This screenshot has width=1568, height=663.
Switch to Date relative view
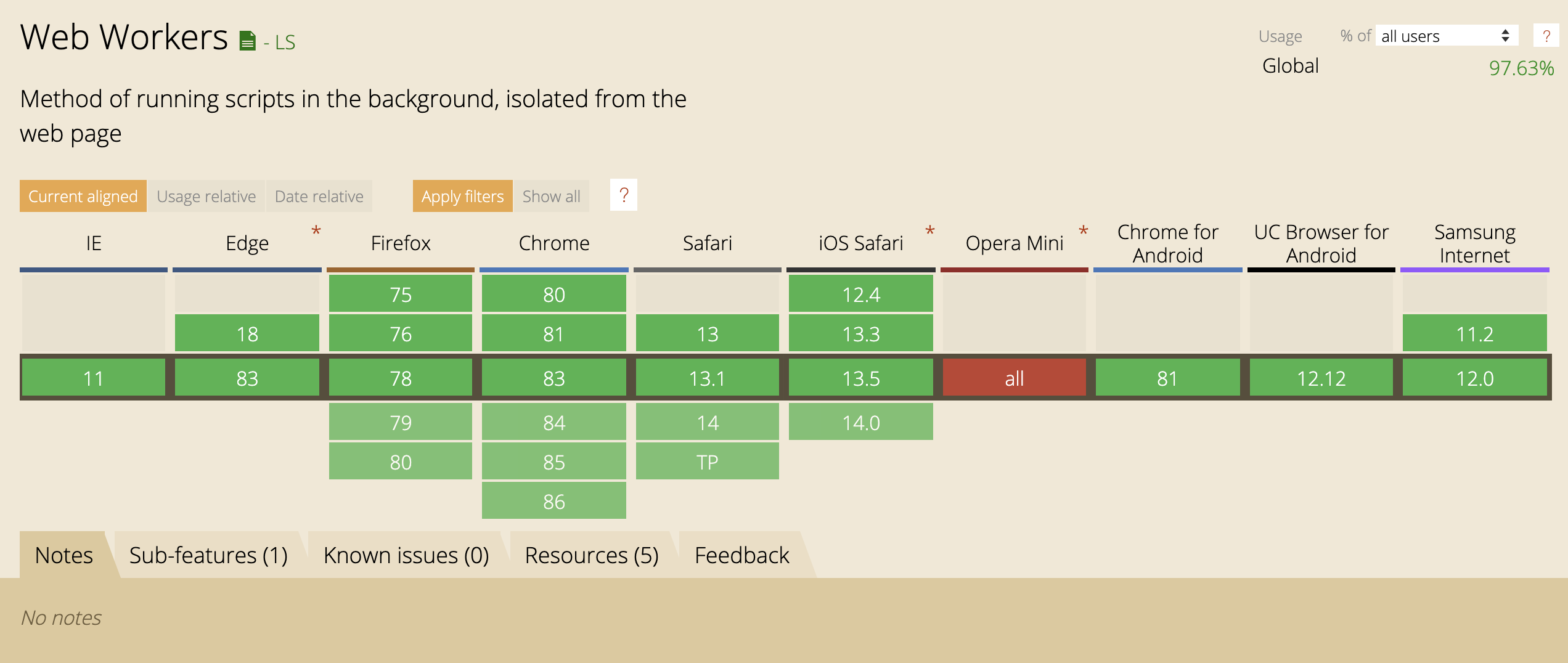tap(319, 196)
